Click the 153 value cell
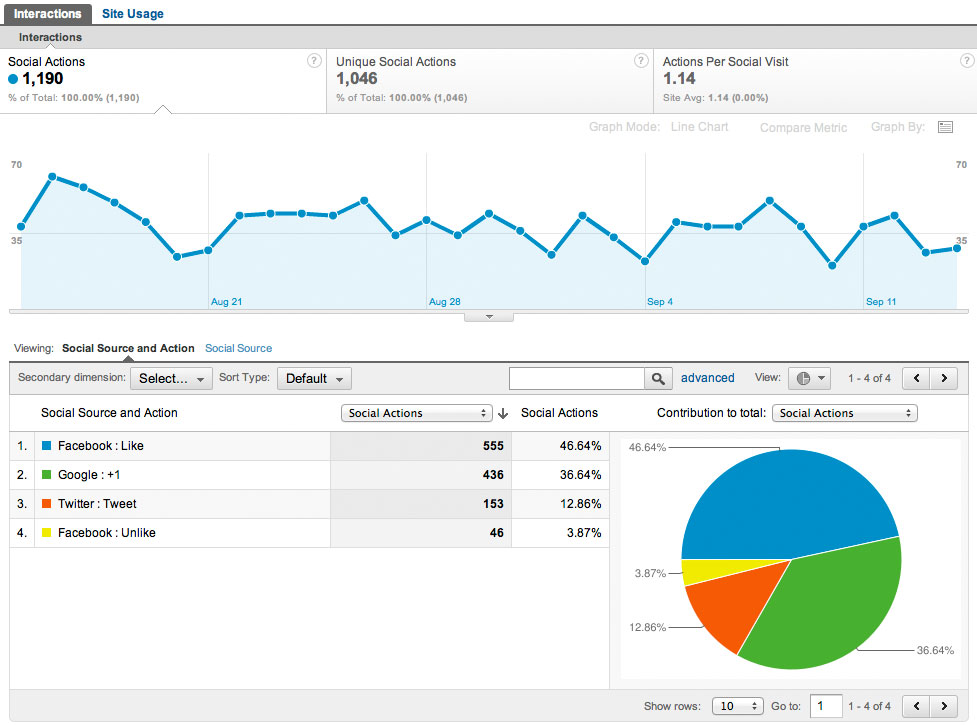Screen dimensions: 977x725 (421, 504)
